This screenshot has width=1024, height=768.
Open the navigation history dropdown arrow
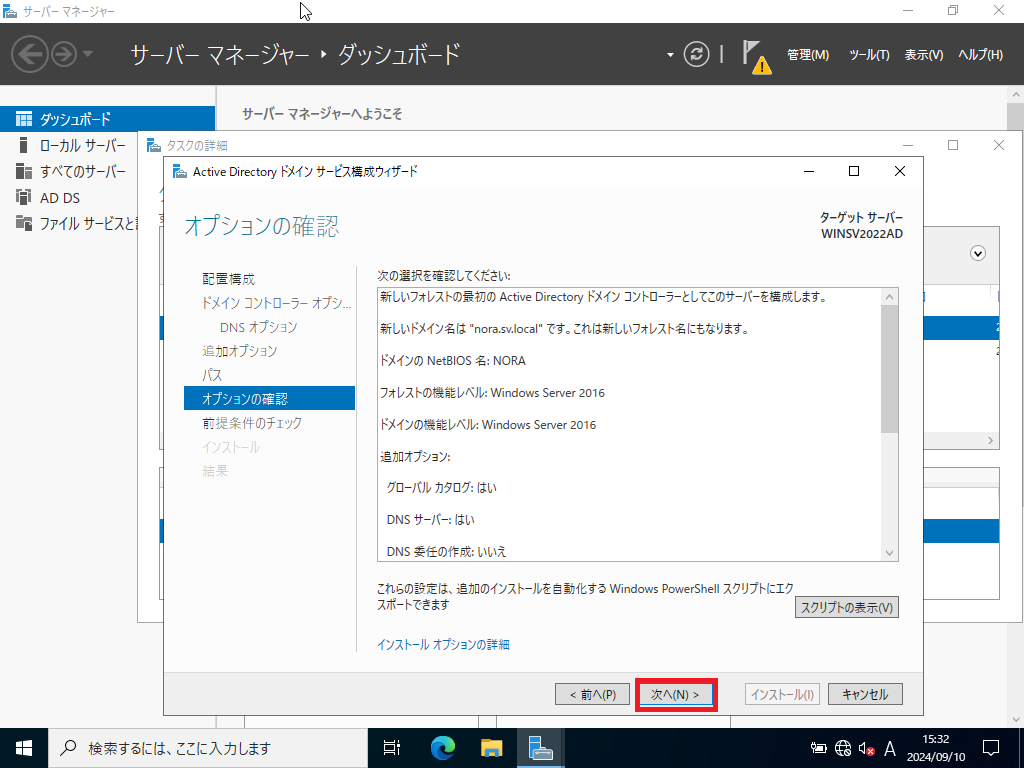coord(88,54)
